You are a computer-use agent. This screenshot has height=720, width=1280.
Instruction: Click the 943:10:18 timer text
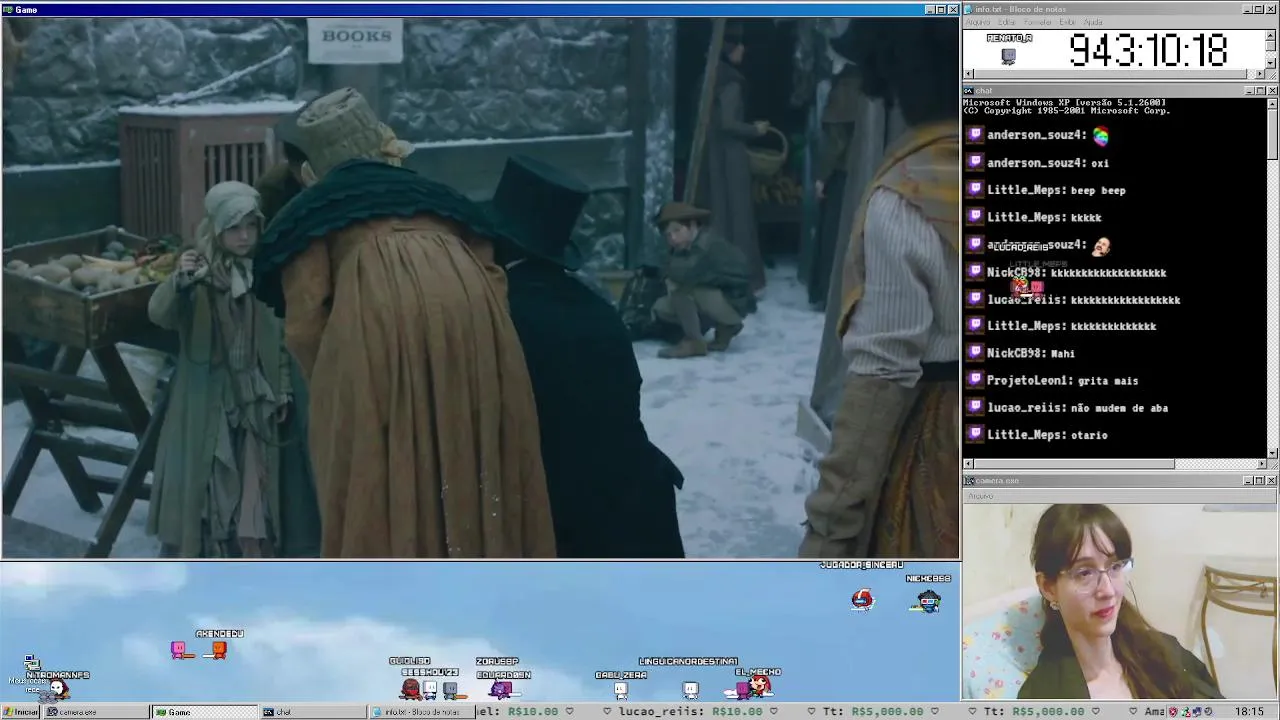1147,50
